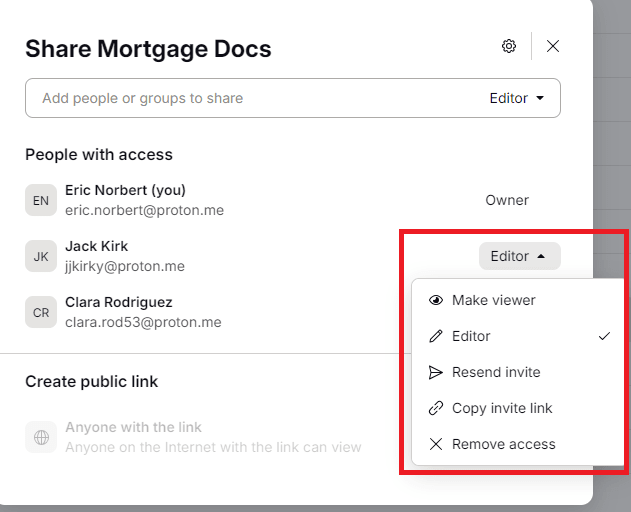Click the JK avatar of Jack Kirk
The height and width of the screenshot is (512, 631).
pyautogui.click(x=41, y=256)
